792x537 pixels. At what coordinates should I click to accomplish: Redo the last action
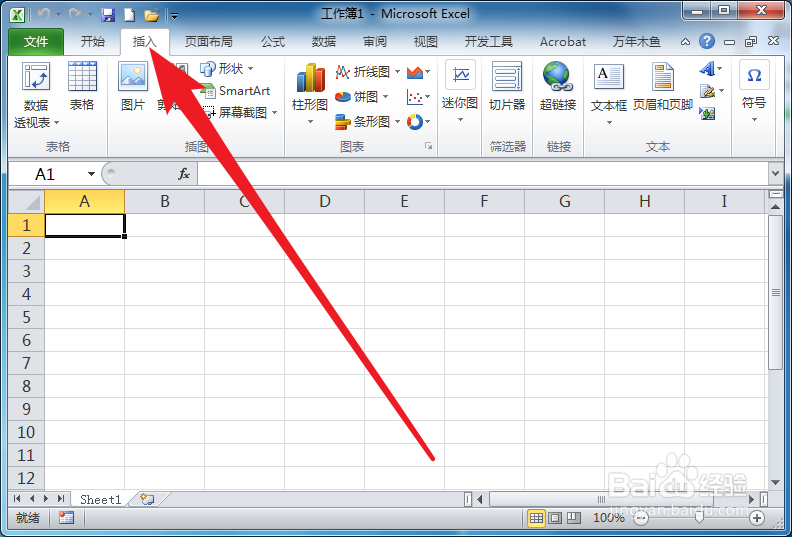coord(75,15)
